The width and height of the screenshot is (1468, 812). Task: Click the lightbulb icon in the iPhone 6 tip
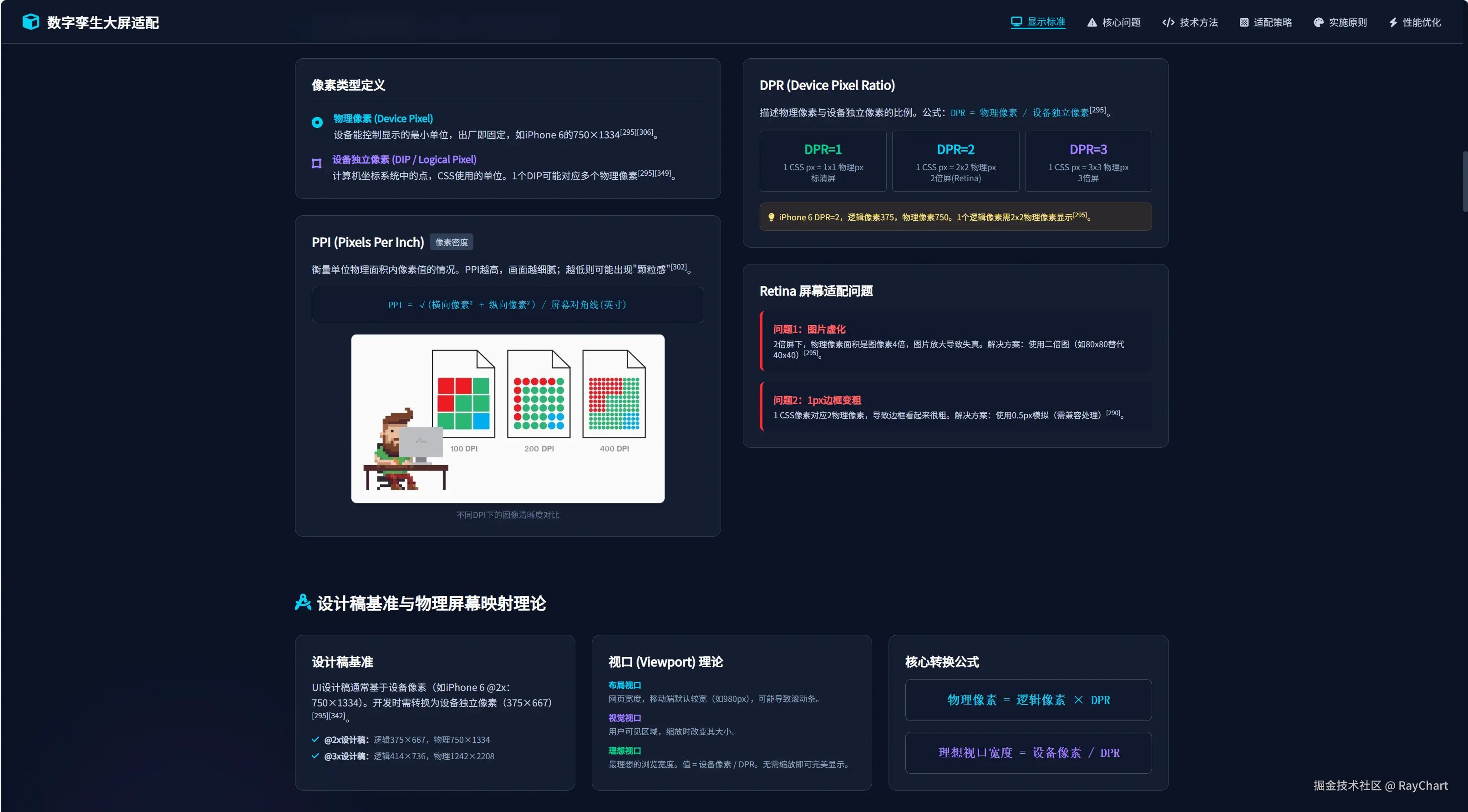click(772, 217)
